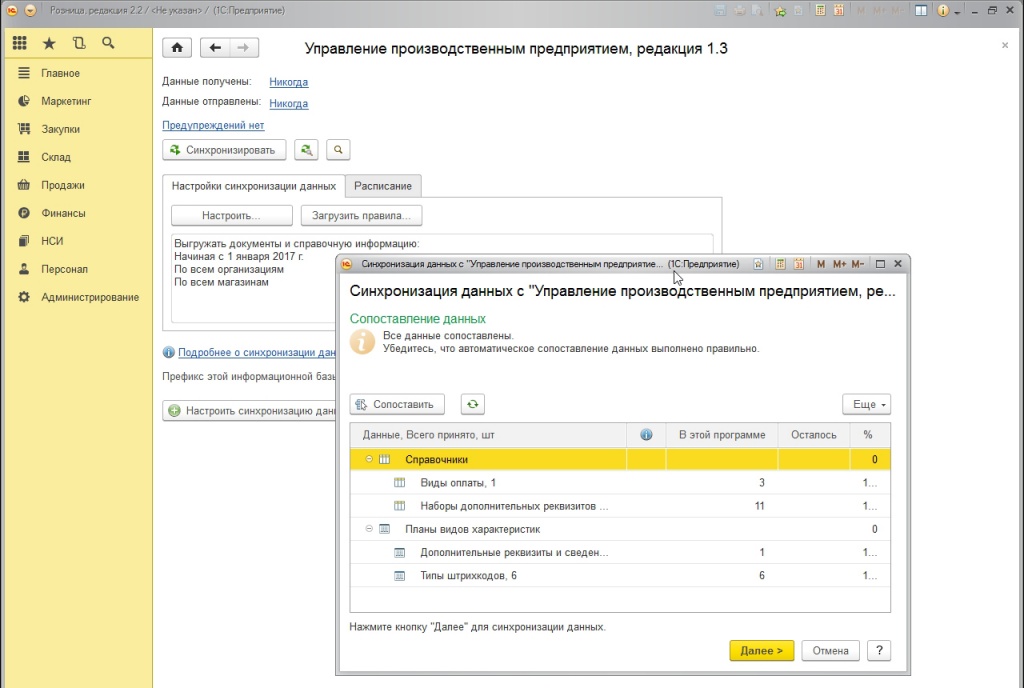
Task: Click the Сопоставить button
Action: click(397, 404)
